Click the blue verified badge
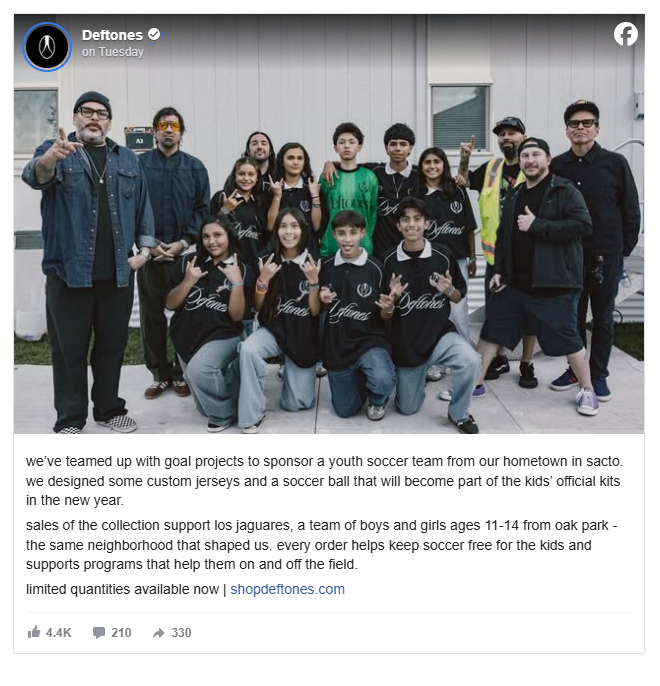Viewport: 660px width, 686px height. click(x=154, y=34)
